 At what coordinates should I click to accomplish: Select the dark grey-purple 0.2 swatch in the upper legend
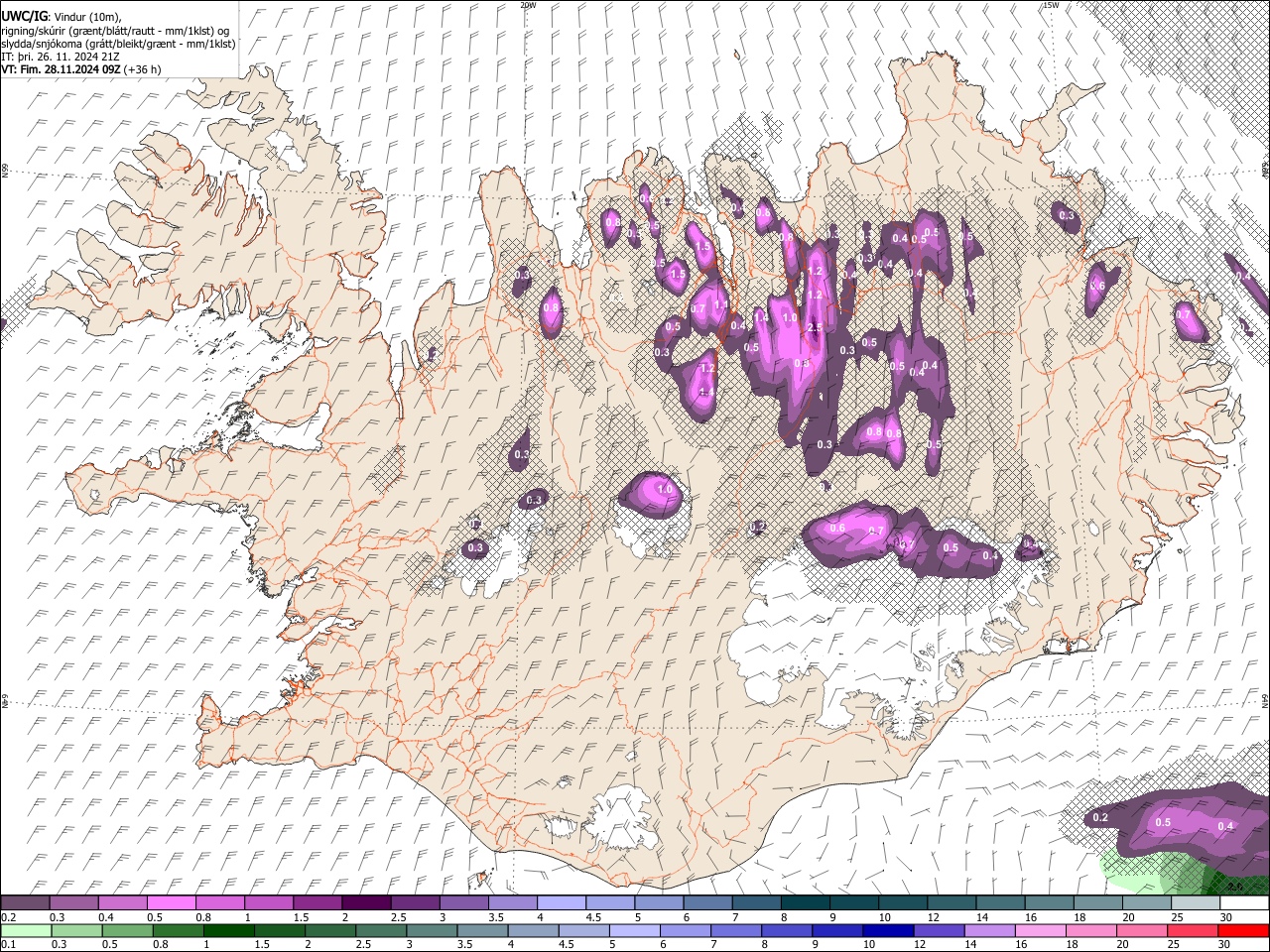(x=26, y=903)
